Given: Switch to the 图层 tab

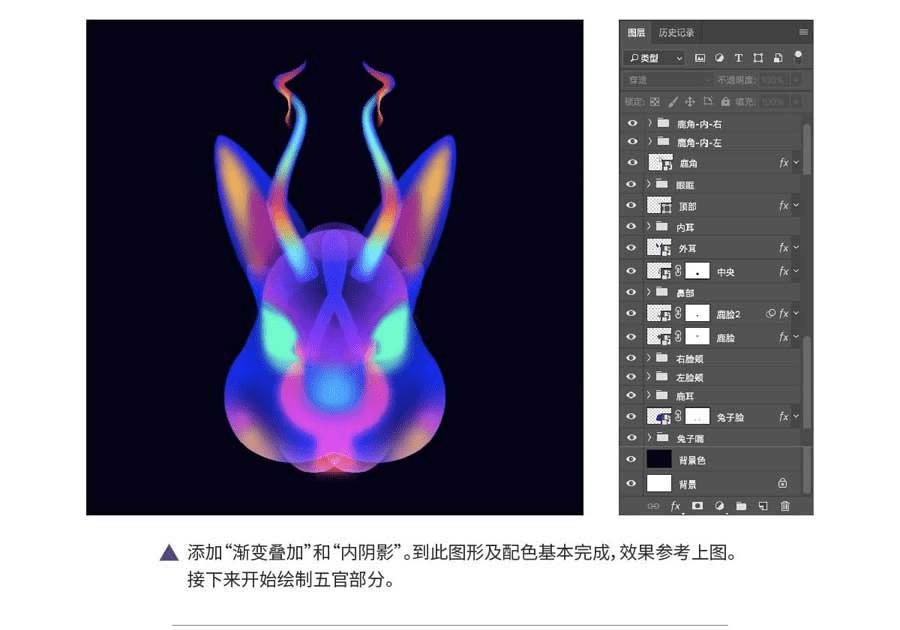Looking at the screenshot, I should pyautogui.click(x=636, y=33).
